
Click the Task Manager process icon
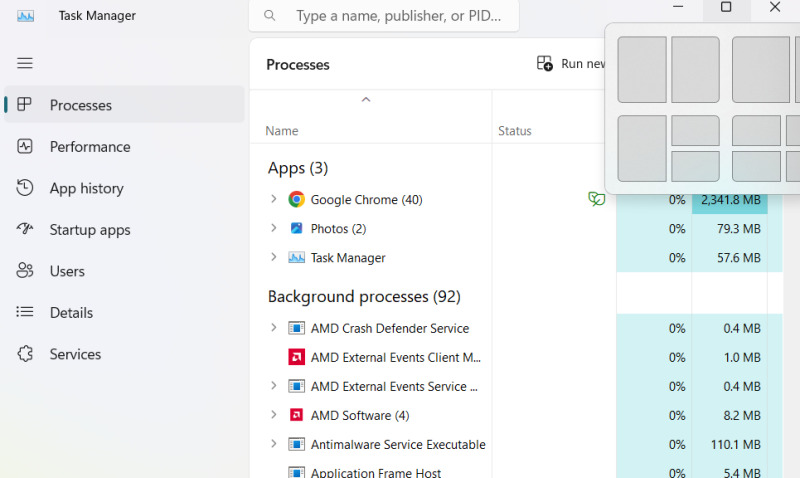click(x=296, y=257)
